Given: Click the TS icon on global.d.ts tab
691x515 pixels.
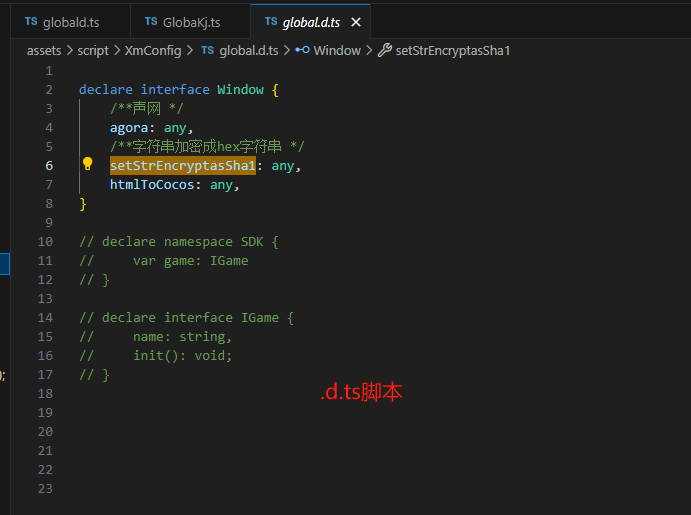Looking at the screenshot, I should [x=271, y=22].
